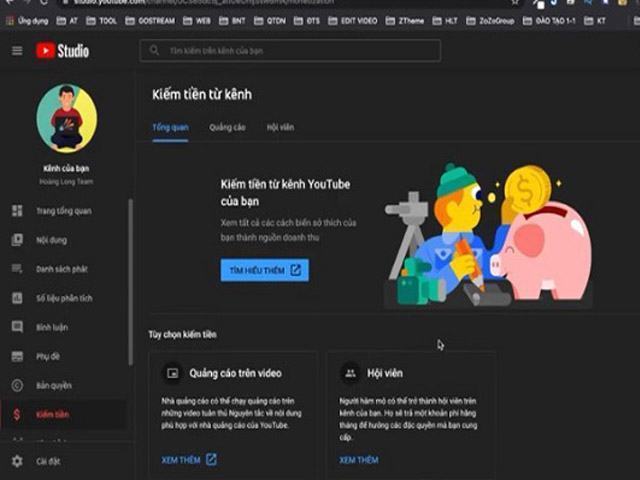The height and width of the screenshot is (480, 640).
Task: Click the sidebar vertical scrollbar
Action: [131, 282]
